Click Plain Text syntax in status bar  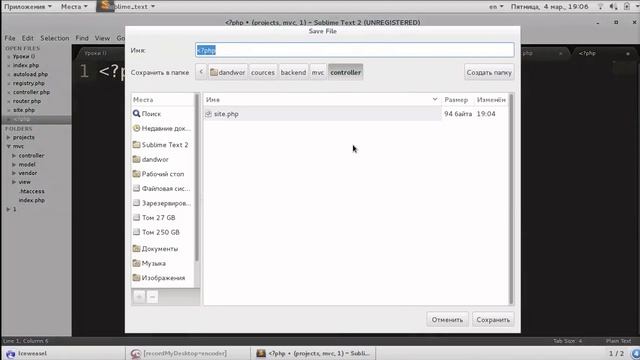point(618,341)
